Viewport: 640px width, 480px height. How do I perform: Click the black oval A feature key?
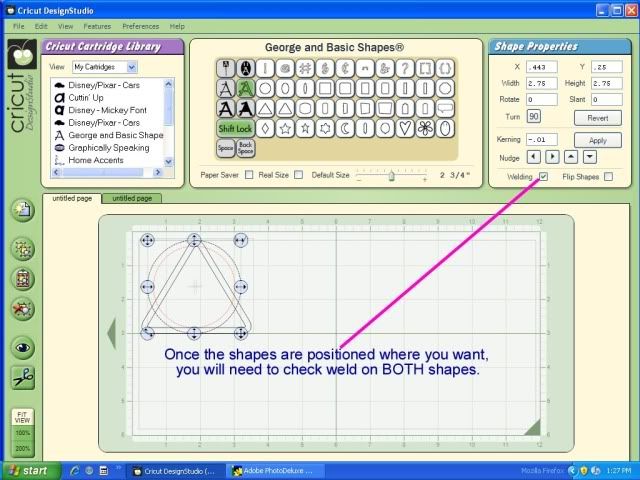[245, 68]
